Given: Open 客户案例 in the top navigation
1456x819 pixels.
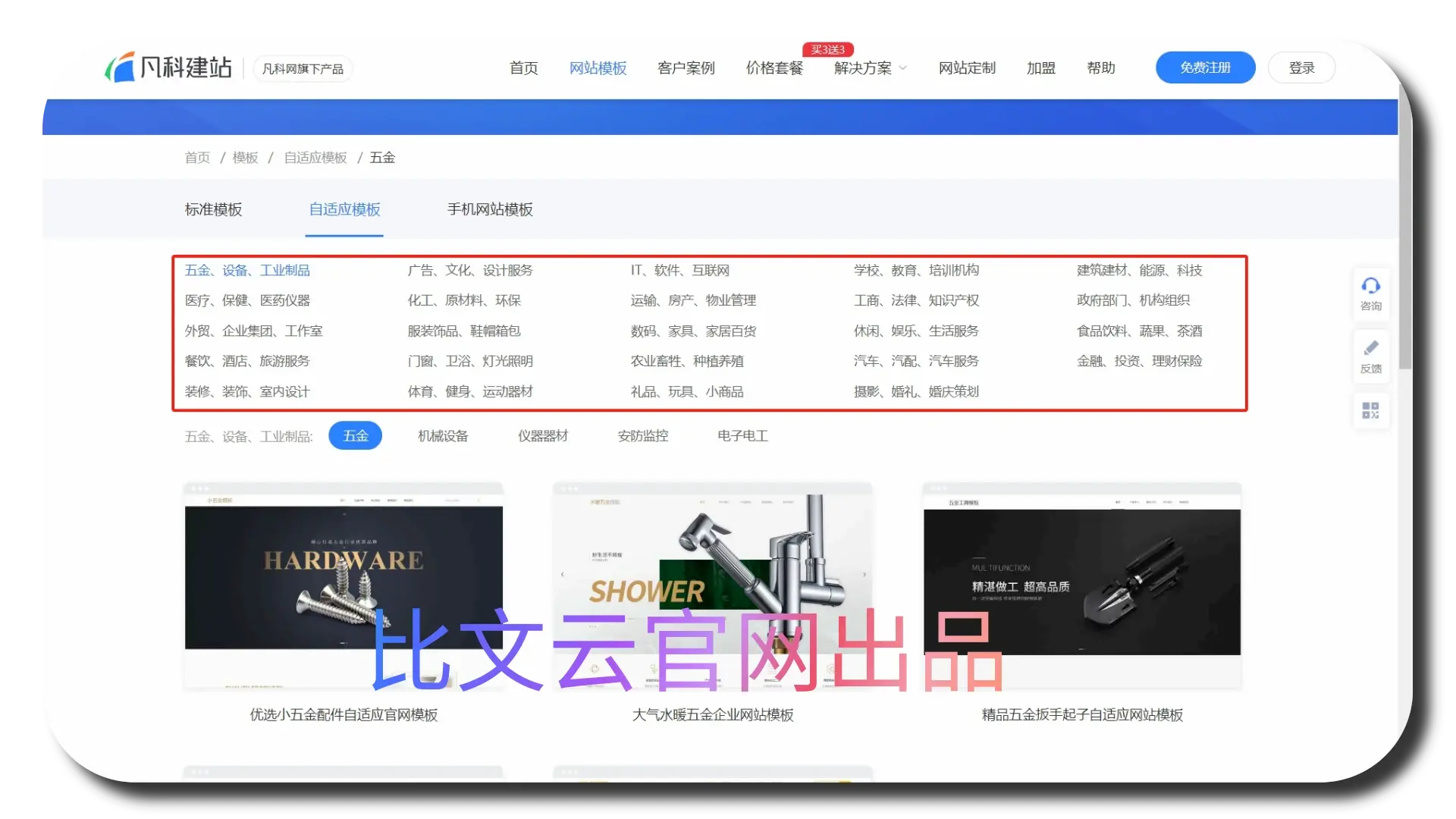Looking at the screenshot, I should coord(686,68).
